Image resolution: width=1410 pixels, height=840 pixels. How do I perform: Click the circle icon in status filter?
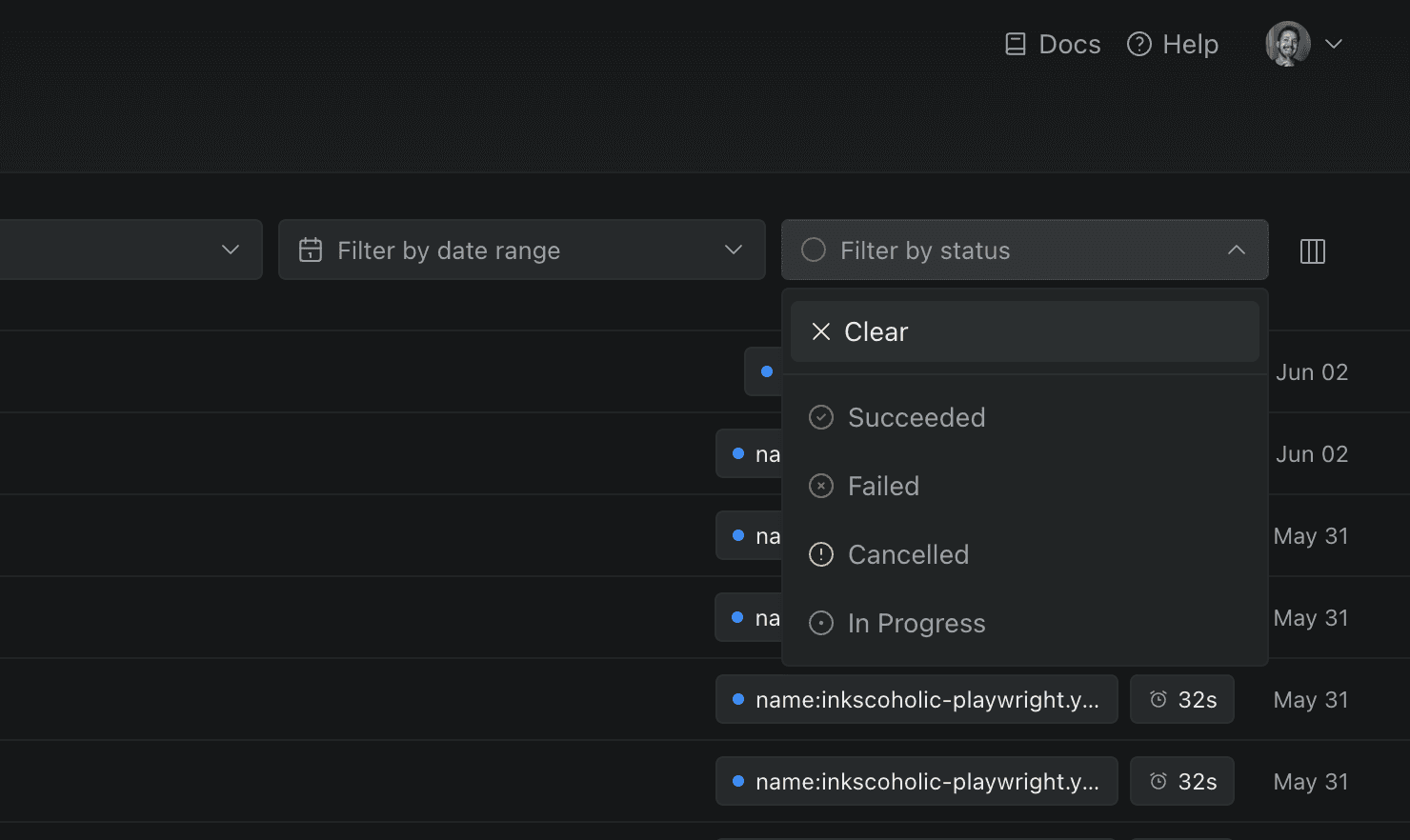pyautogui.click(x=814, y=250)
